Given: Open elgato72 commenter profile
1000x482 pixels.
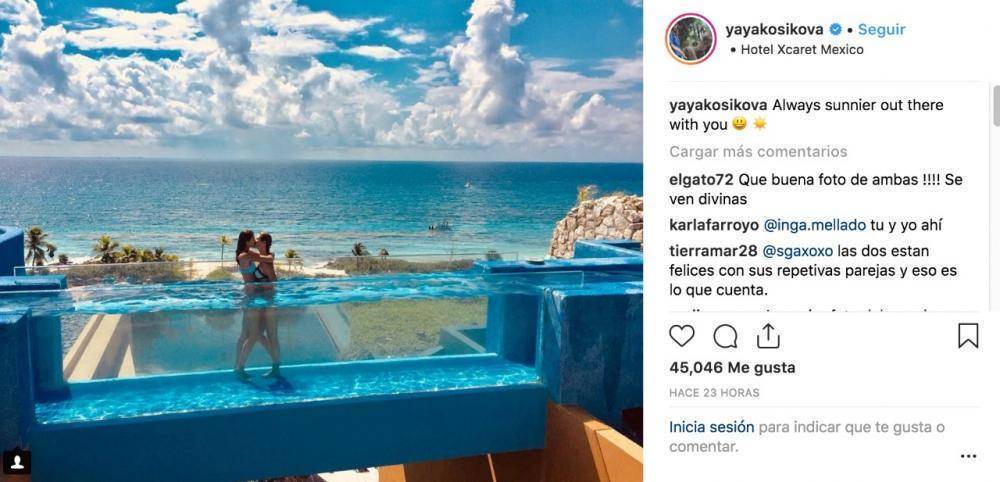Looking at the screenshot, I should pyautogui.click(x=698, y=180).
